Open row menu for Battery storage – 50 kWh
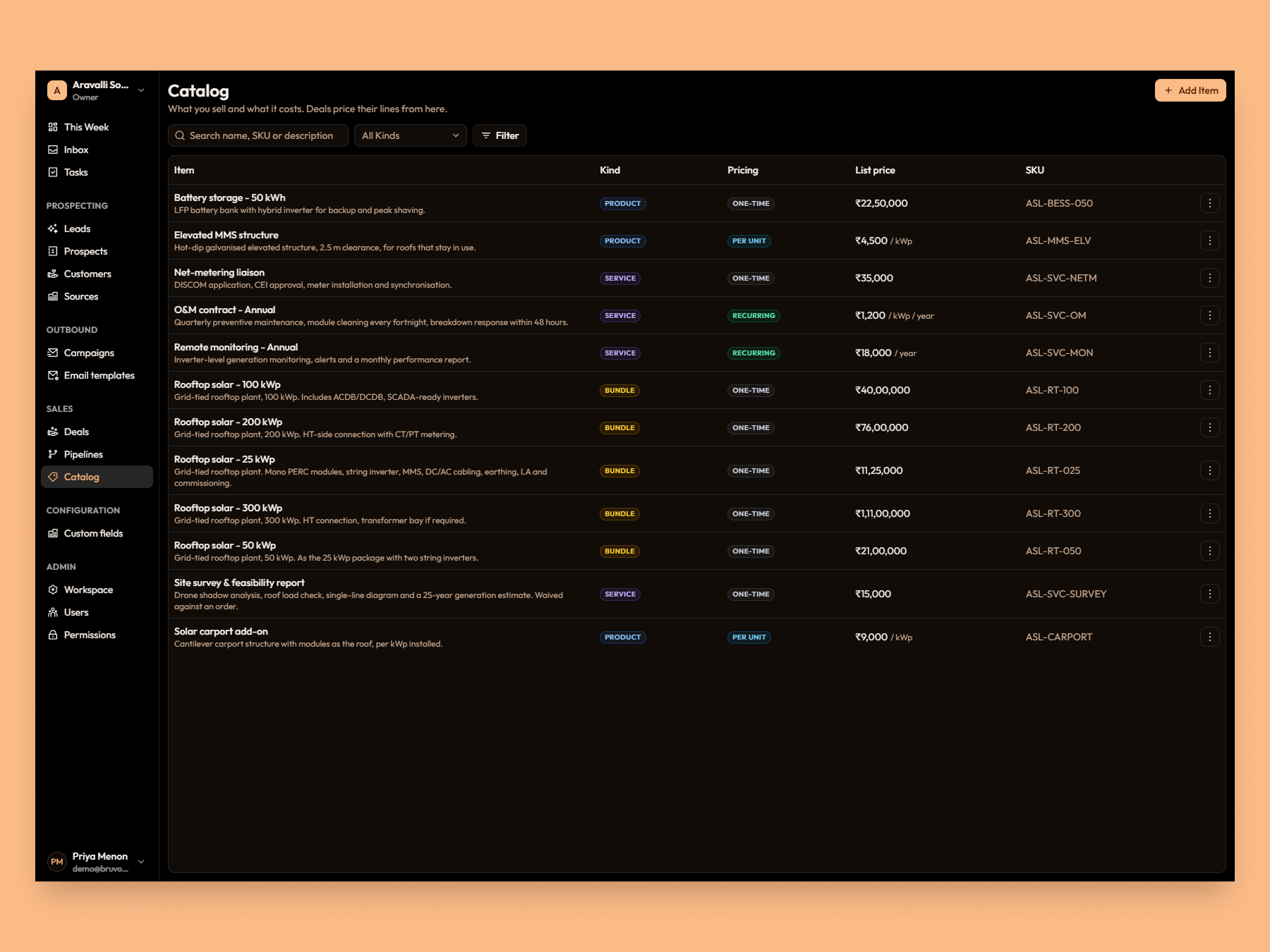 pos(1209,203)
